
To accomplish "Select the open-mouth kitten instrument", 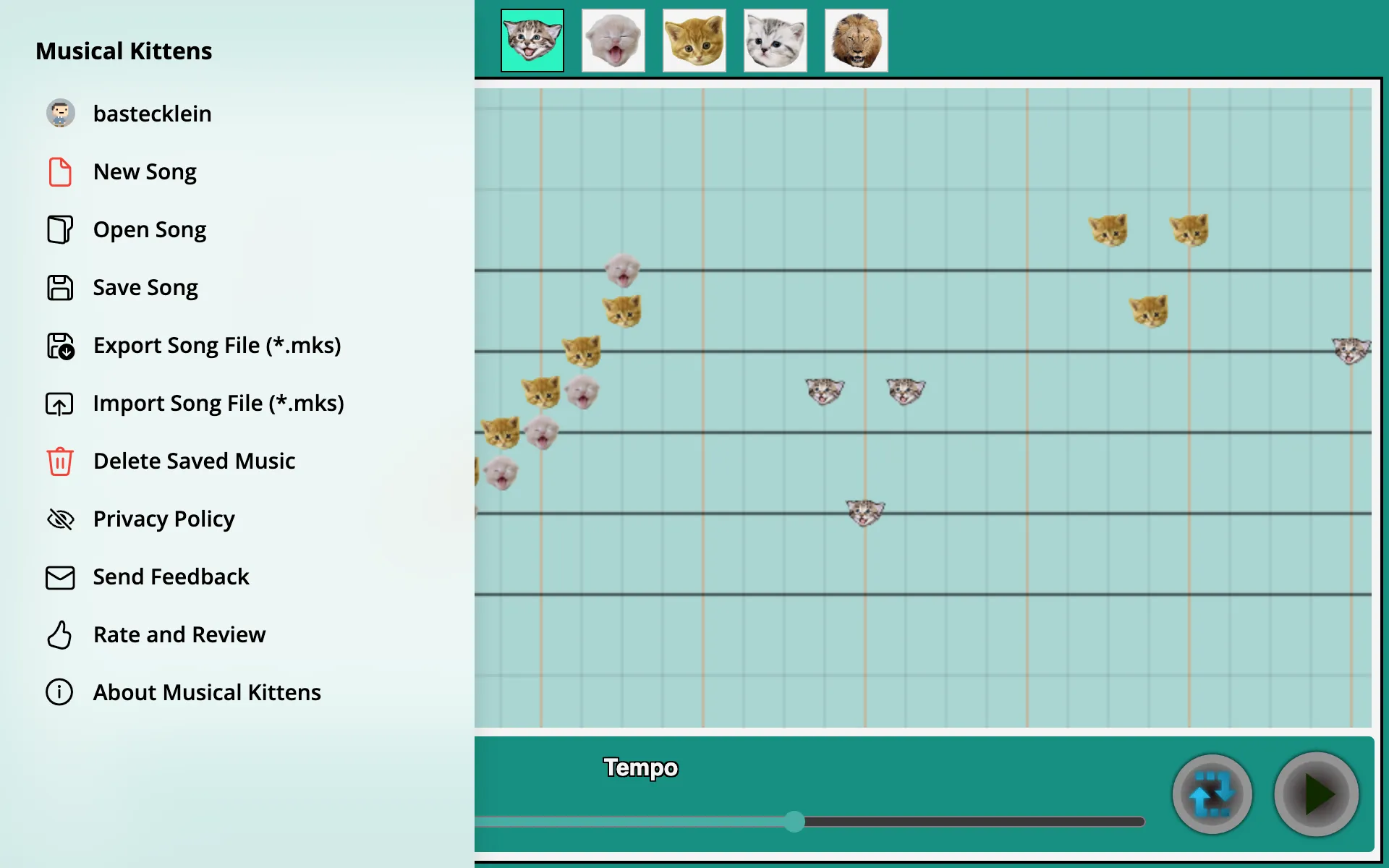I will pyautogui.click(x=612, y=40).
